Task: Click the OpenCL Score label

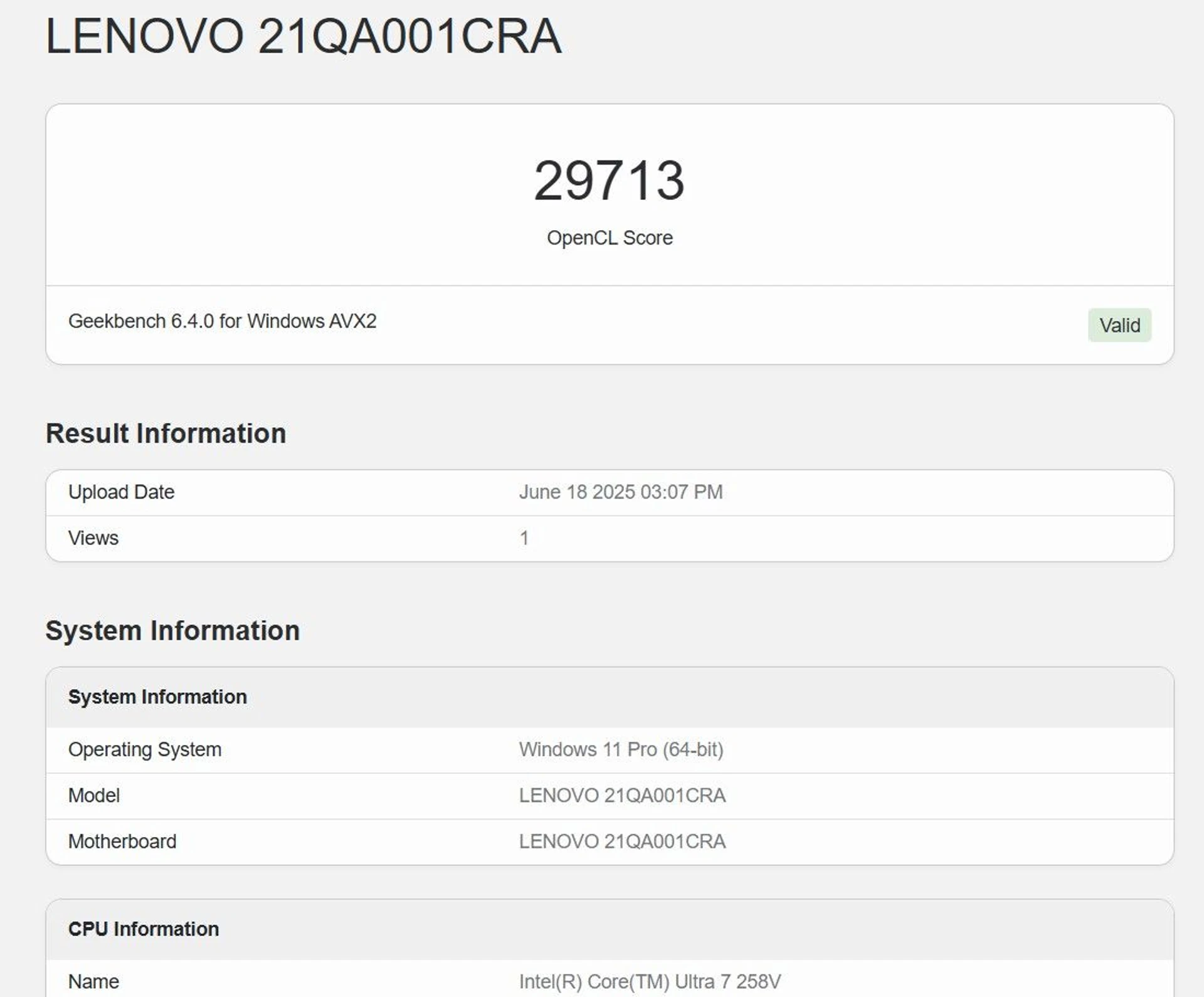Action: [x=610, y=238]
